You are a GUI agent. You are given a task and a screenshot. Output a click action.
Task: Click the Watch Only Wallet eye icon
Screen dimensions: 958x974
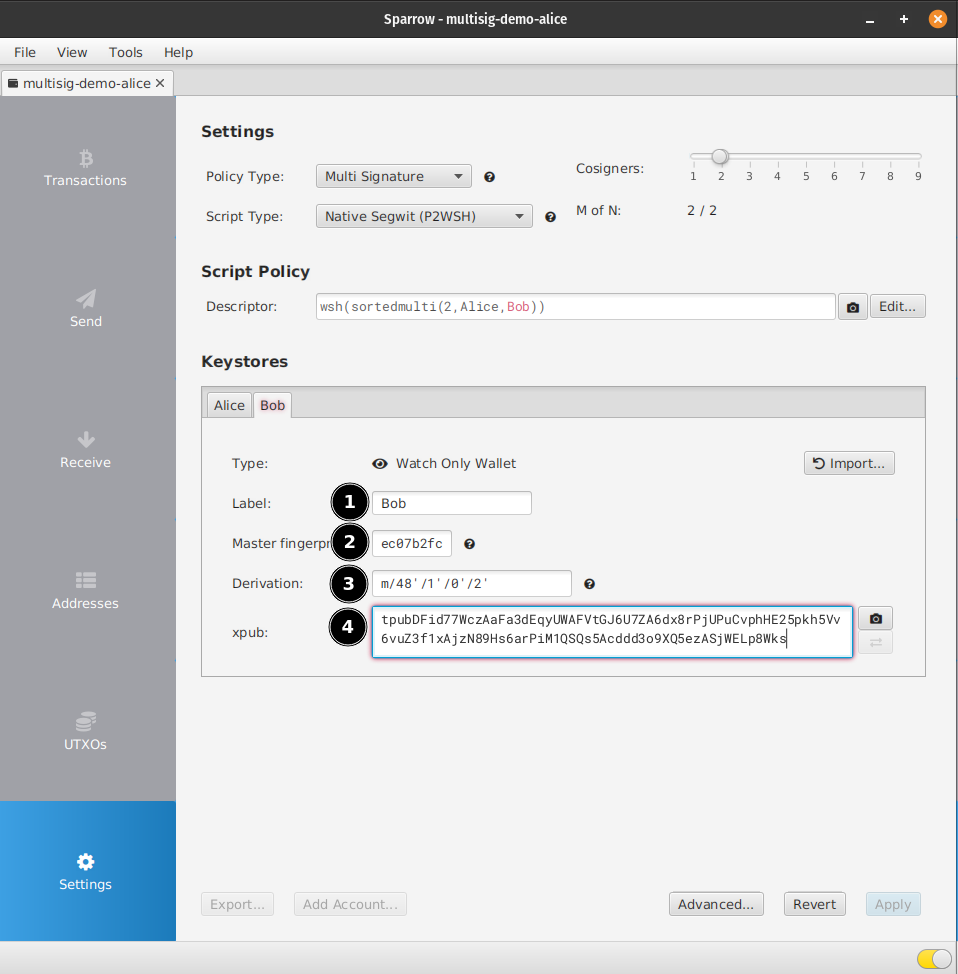[380, 464]
